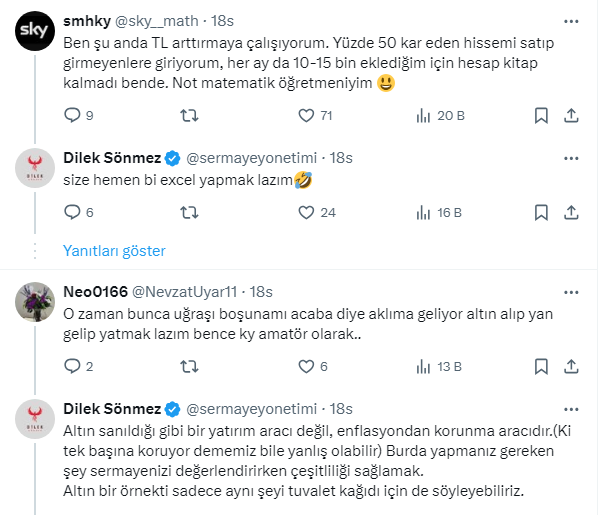Reply to smhky's tweet
603x515 pixels.
point(72,116)
